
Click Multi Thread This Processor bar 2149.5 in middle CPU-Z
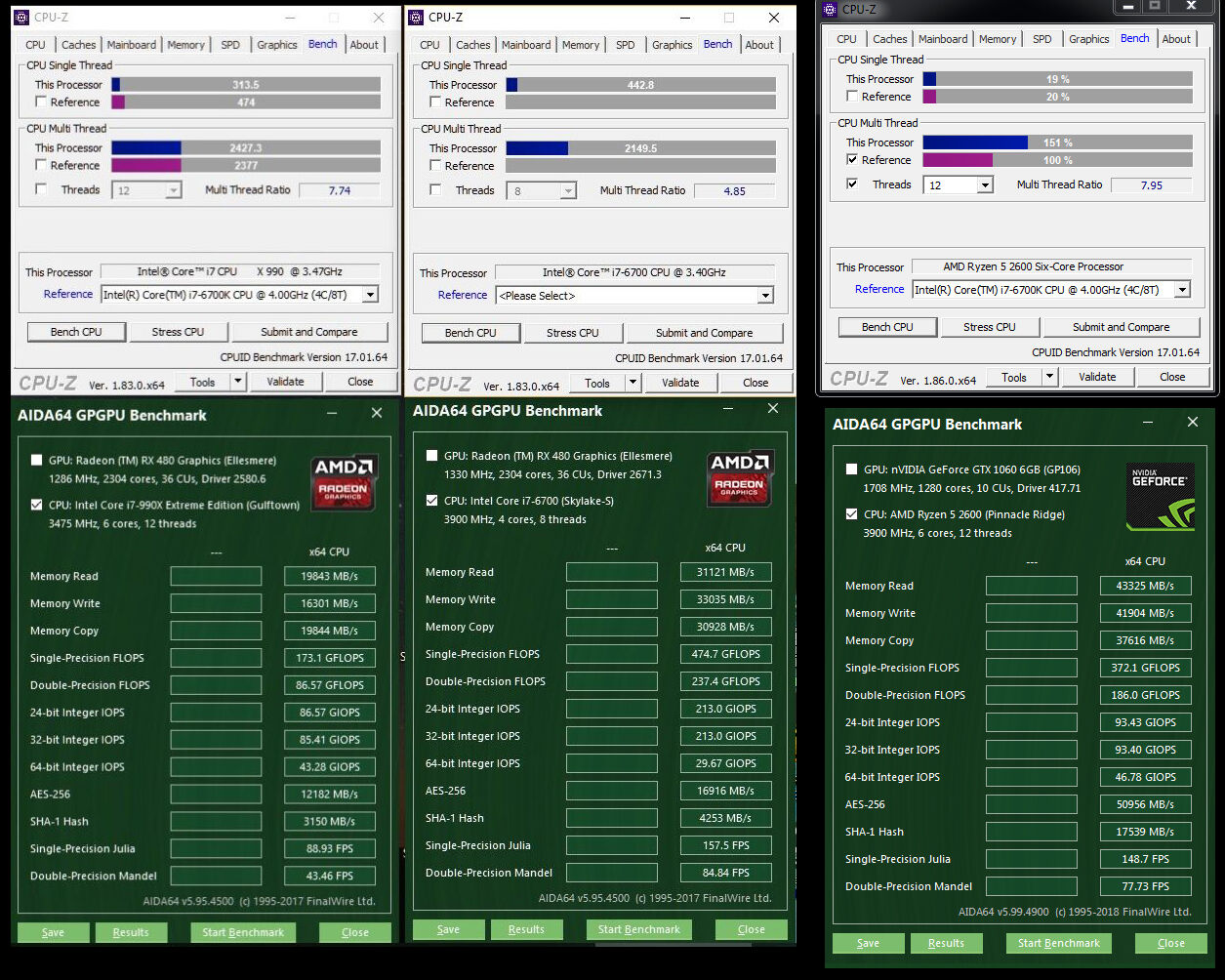pos(641,148)
